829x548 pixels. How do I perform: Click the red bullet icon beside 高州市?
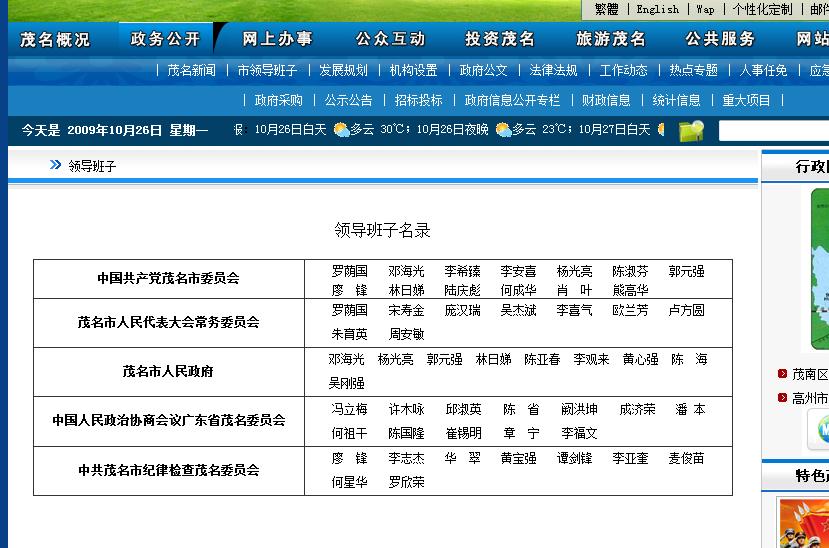(782, 398)
